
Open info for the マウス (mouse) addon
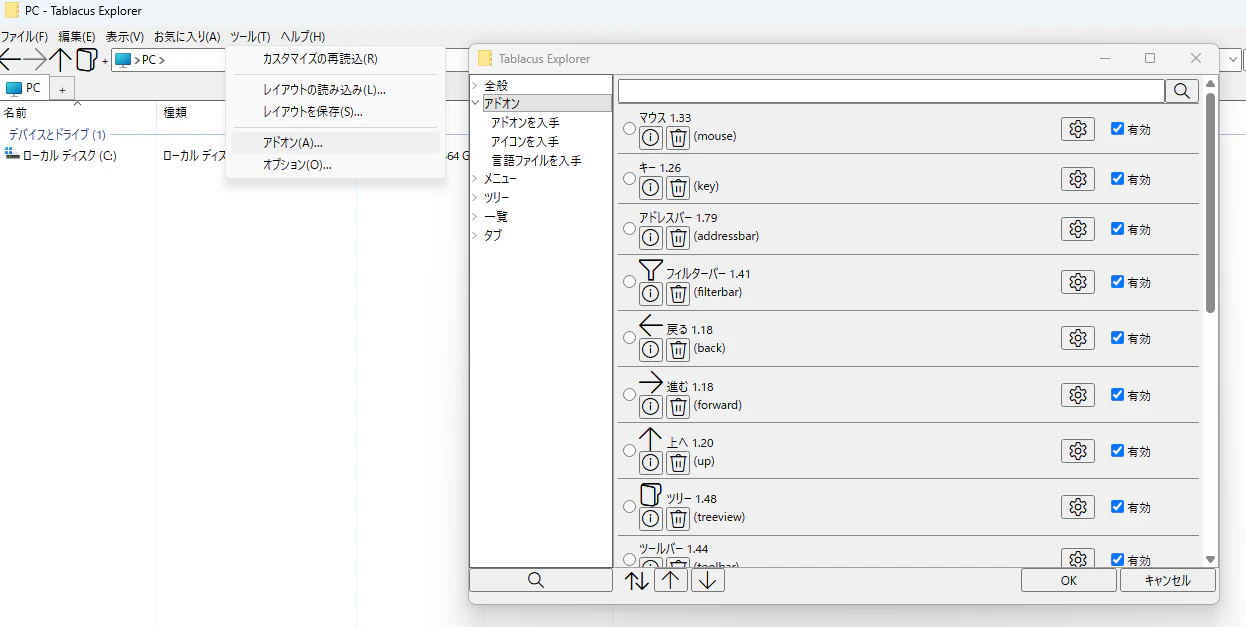pos(650,136)
